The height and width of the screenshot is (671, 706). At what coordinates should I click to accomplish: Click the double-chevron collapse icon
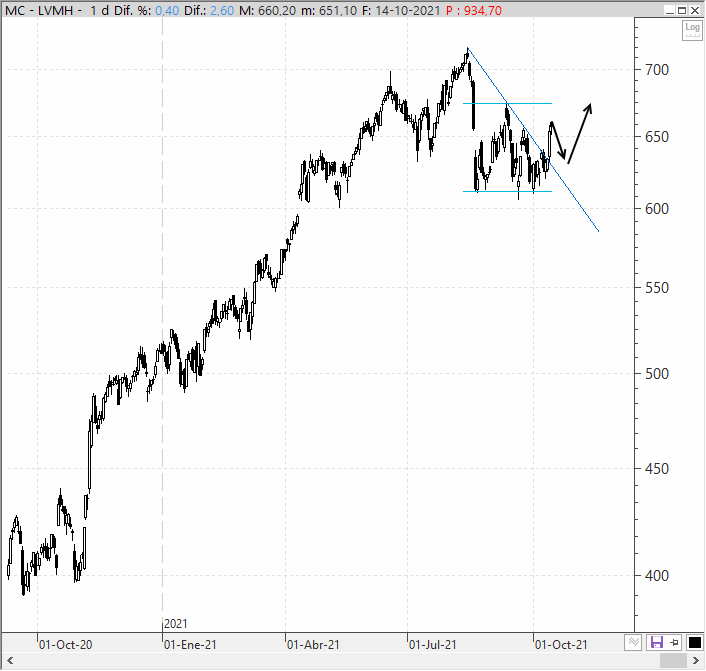[x=634, y=643]
